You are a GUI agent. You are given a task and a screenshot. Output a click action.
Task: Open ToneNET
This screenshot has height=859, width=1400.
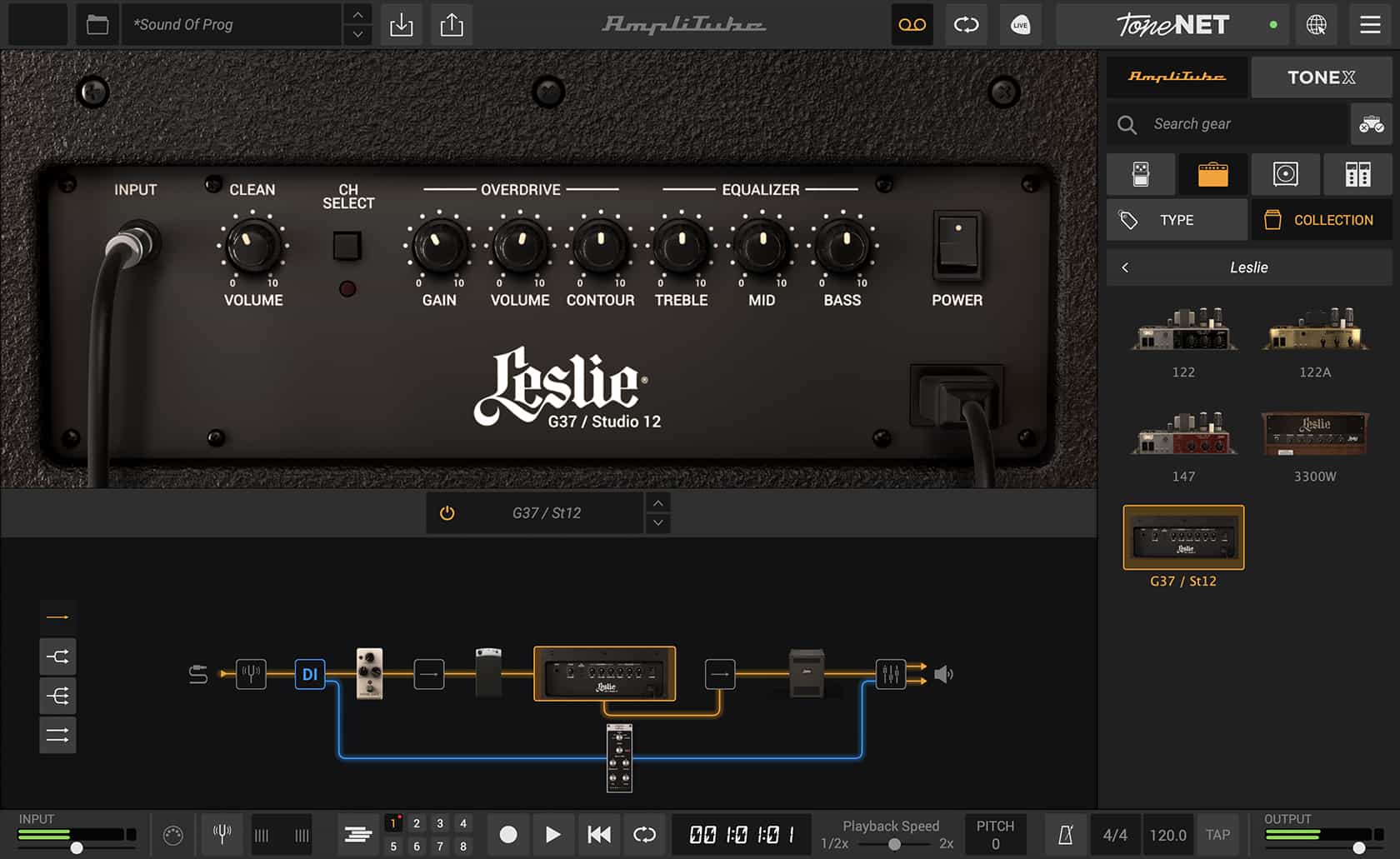(1172, 25)
